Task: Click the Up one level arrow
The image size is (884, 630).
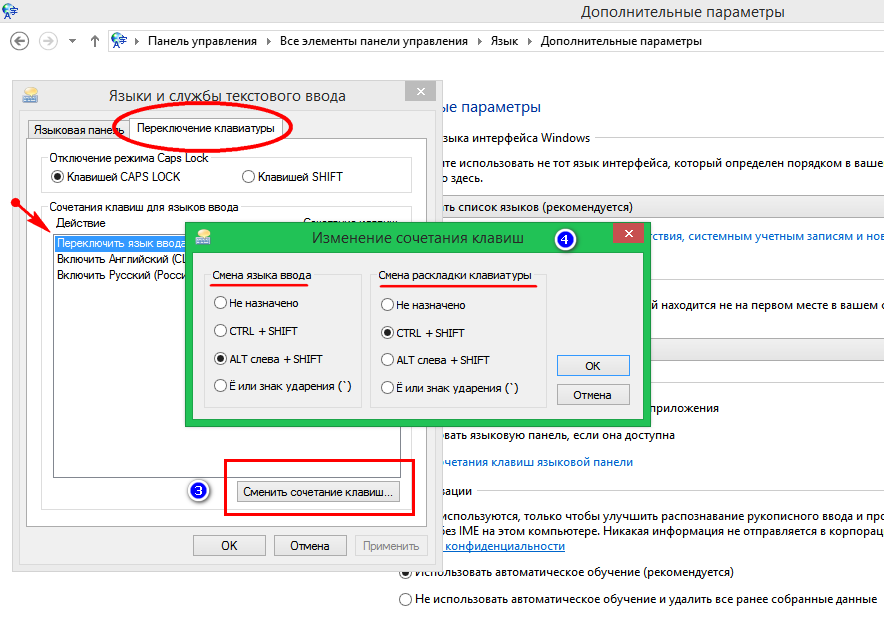Action: pyautogui.click(x=95, y=41)
